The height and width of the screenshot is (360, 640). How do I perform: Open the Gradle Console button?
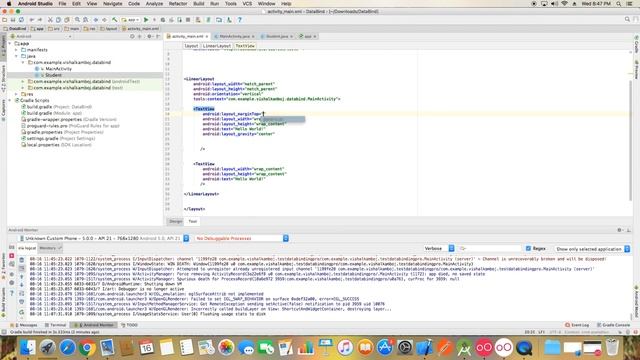[x=613, y=325]
